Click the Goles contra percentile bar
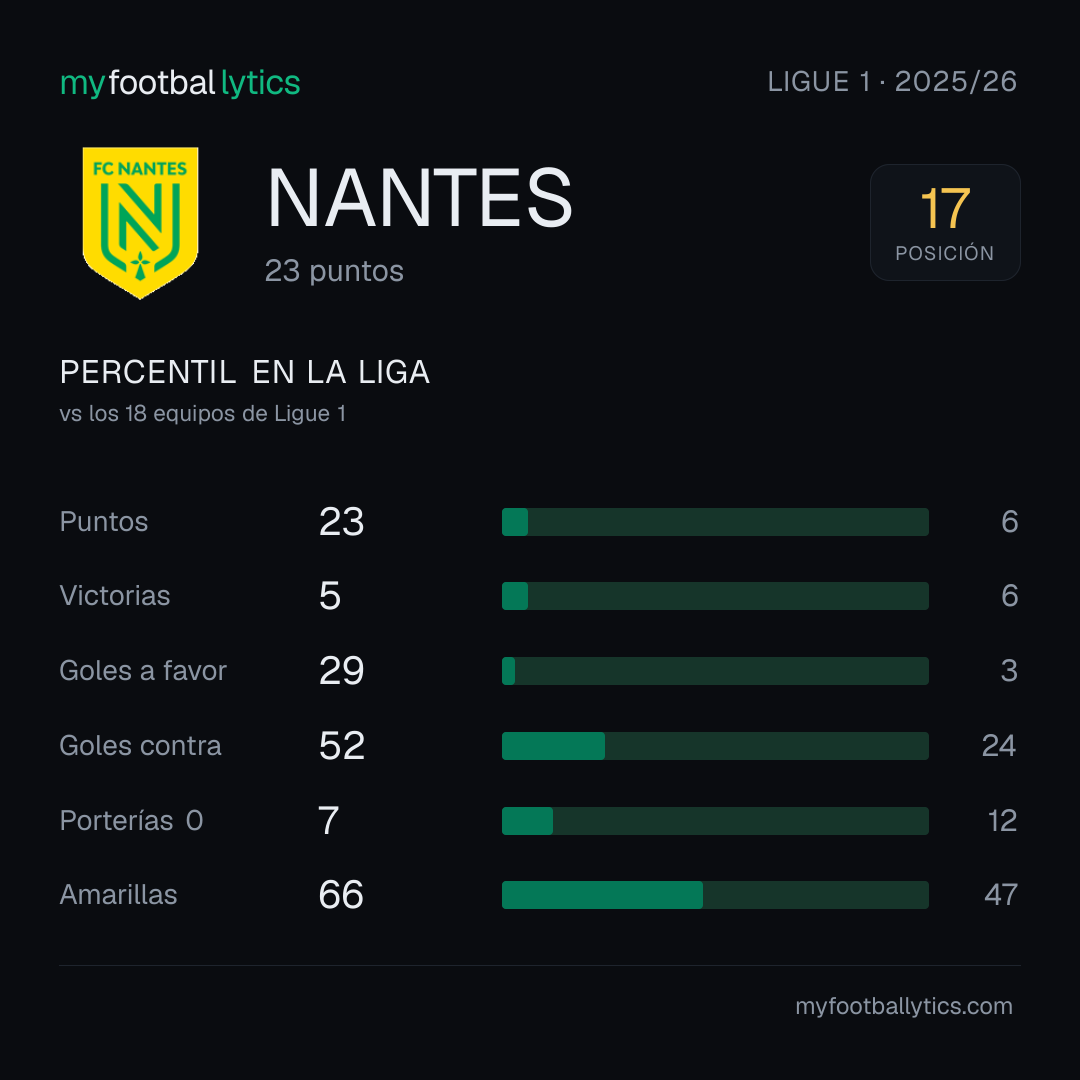Image resolution: width=1080 pixels, height=1080 pixels. tap(715, 746)
